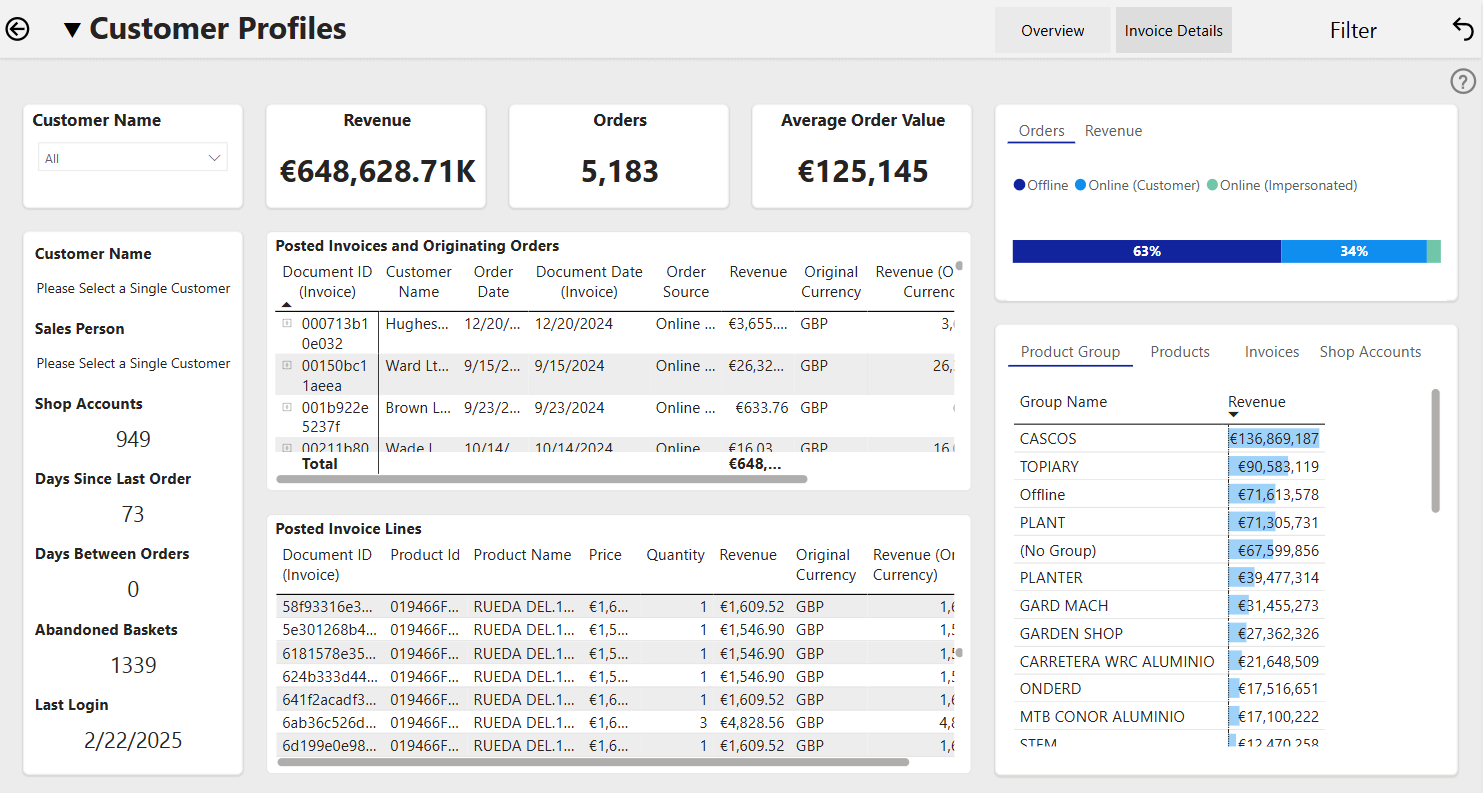The image size is (1483, 793).
Task: Click invoice line 6ab36c526d cell
Action: pyautogui.click(x=328, y=722)
